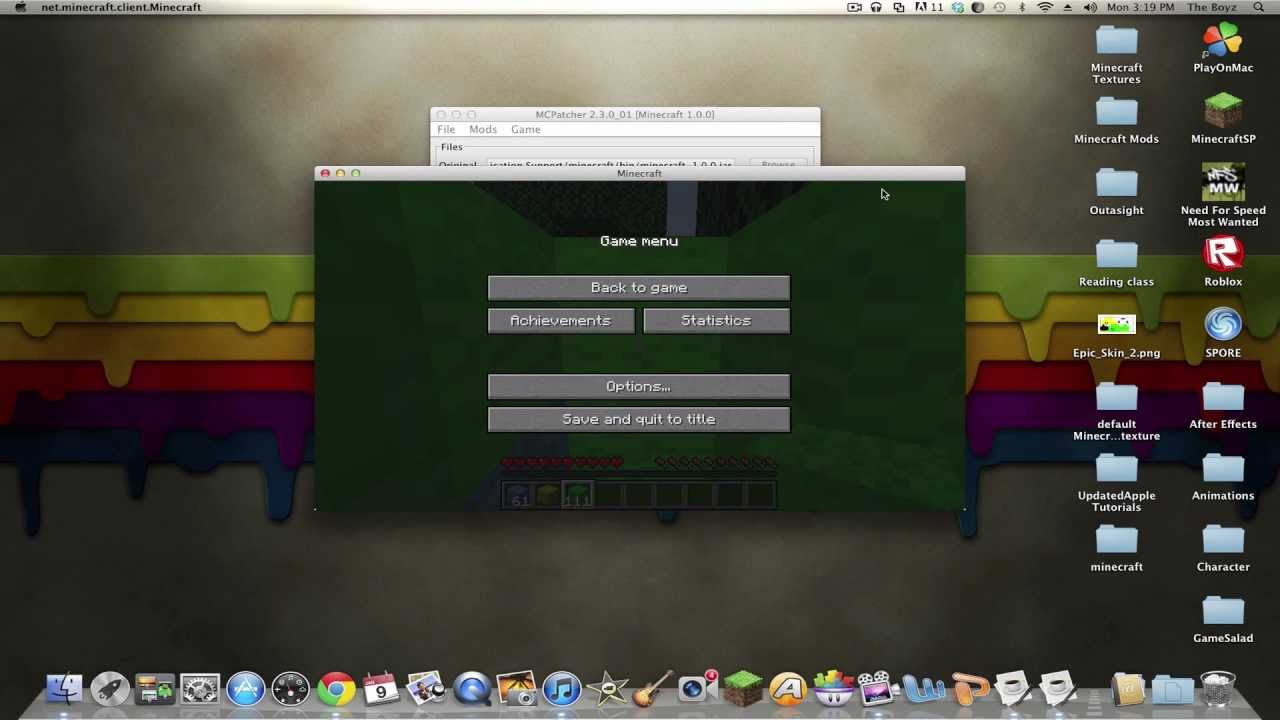Open the Mods menu in MCPatcher
This screenshot has width=1280, height=720.
point(483,130)
